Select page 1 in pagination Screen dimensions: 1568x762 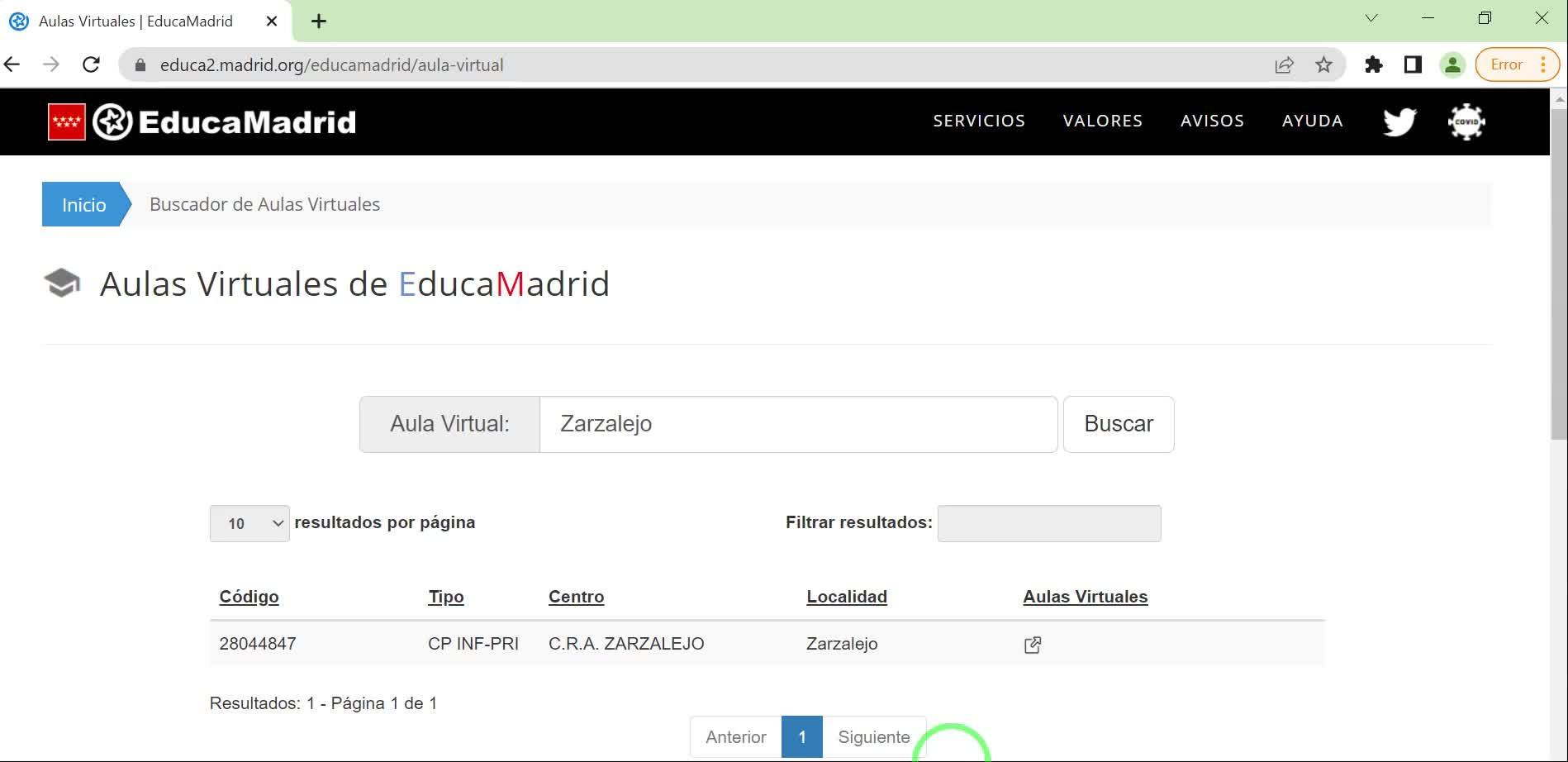click(802, 737)
